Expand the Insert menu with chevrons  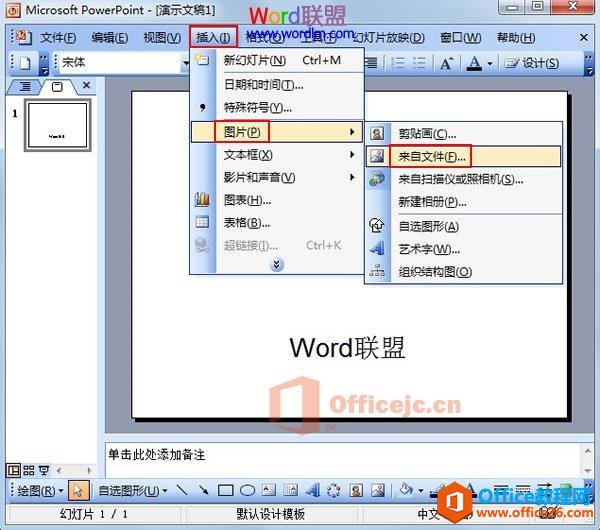pos(276,264)
